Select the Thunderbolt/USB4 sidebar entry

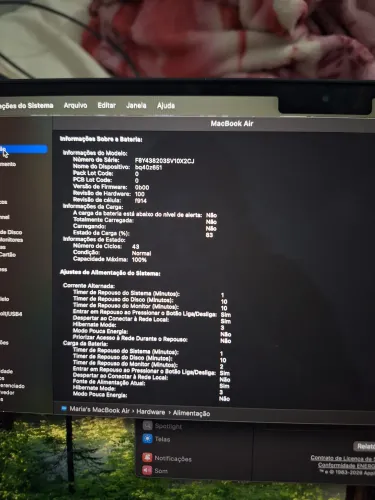11,314
